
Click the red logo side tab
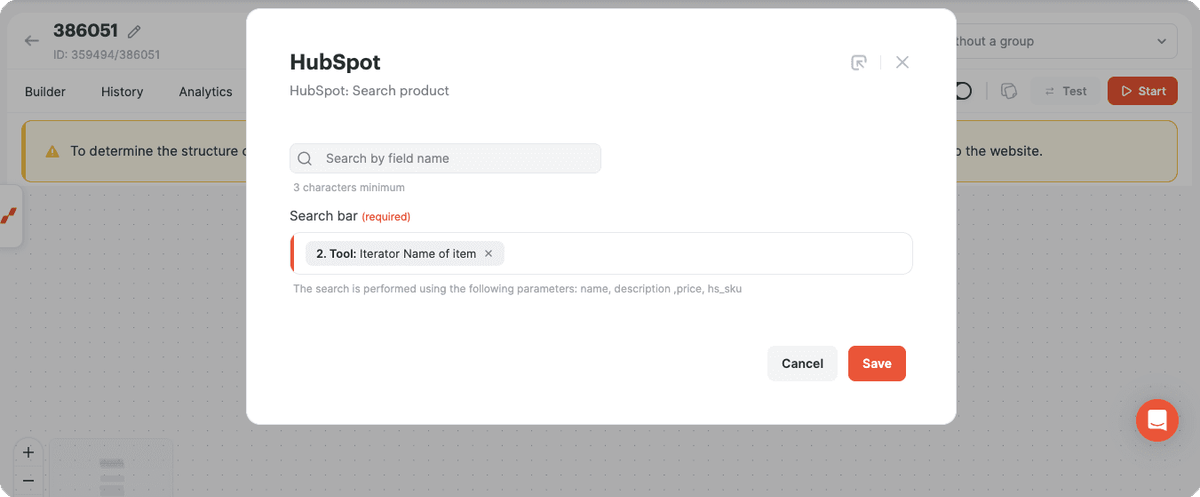tap(9, 216)
